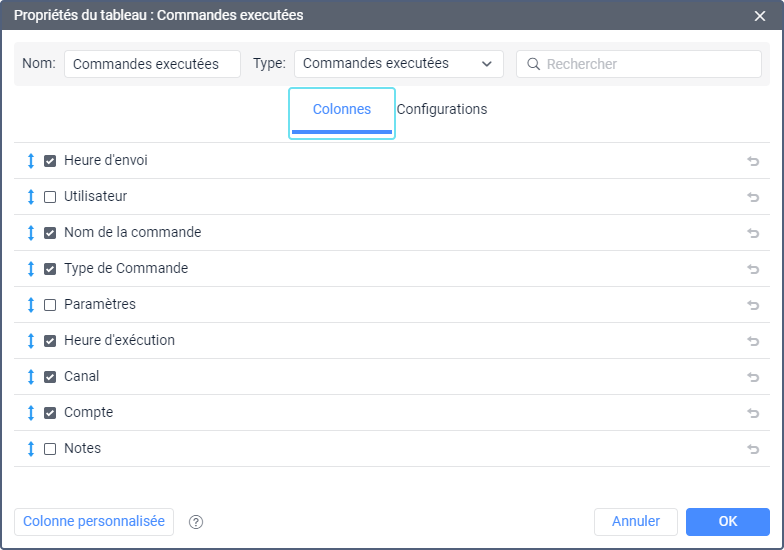Click the reset arrow for Type de Commande
Viewport: 784px width, 550px height.
tap(753, 269)
